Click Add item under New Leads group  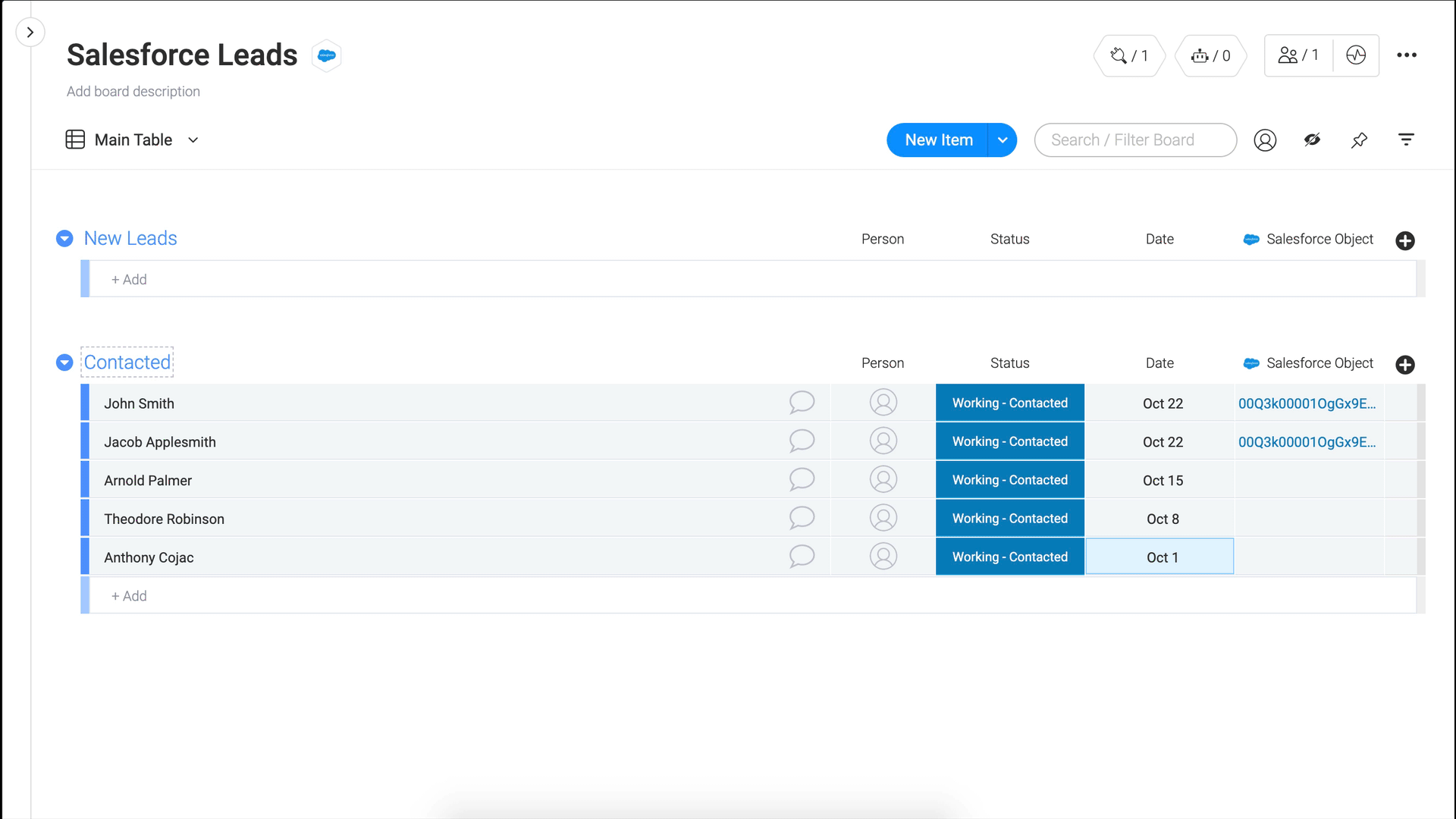129,280
